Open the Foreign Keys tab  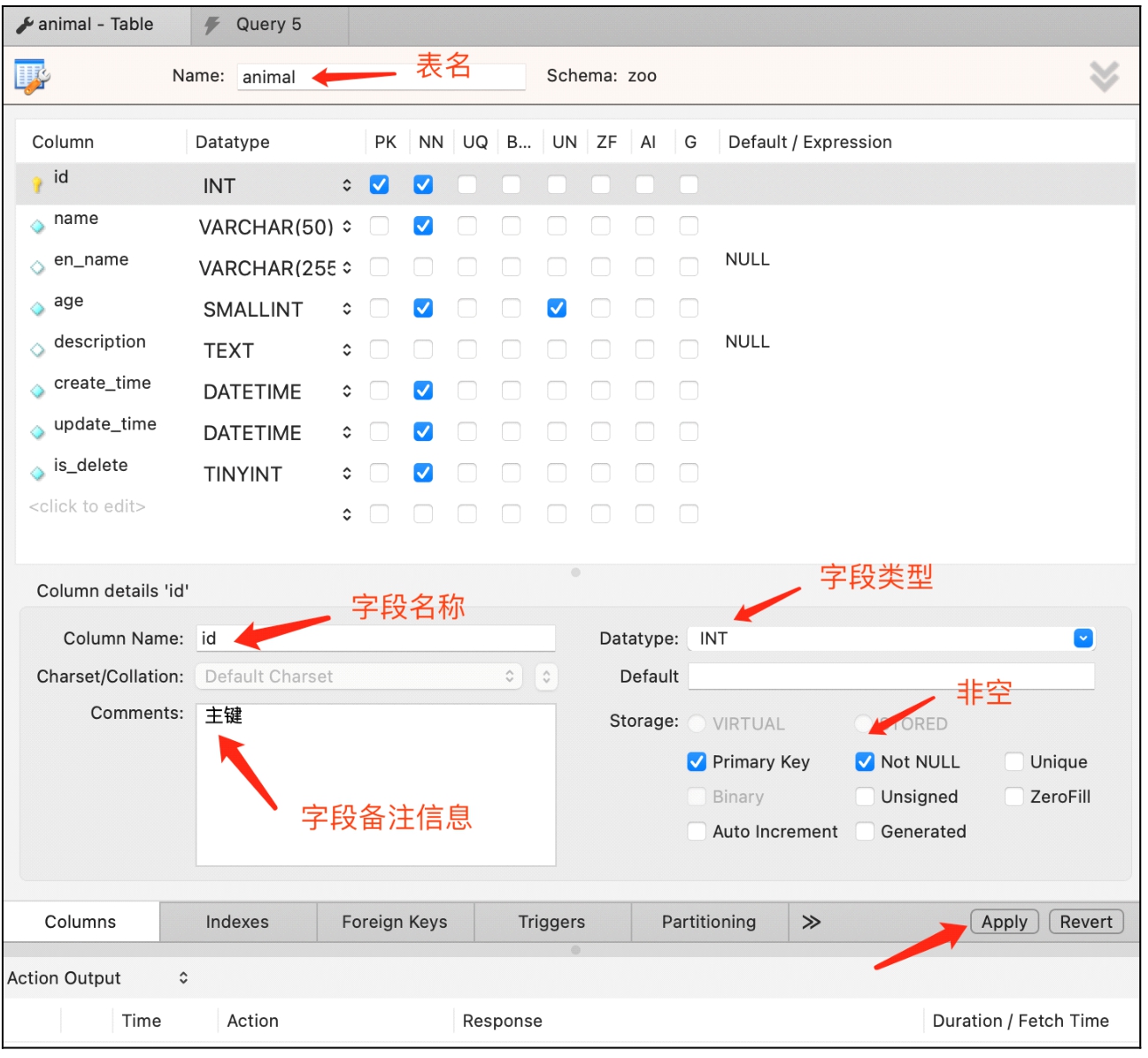point(395,922)
